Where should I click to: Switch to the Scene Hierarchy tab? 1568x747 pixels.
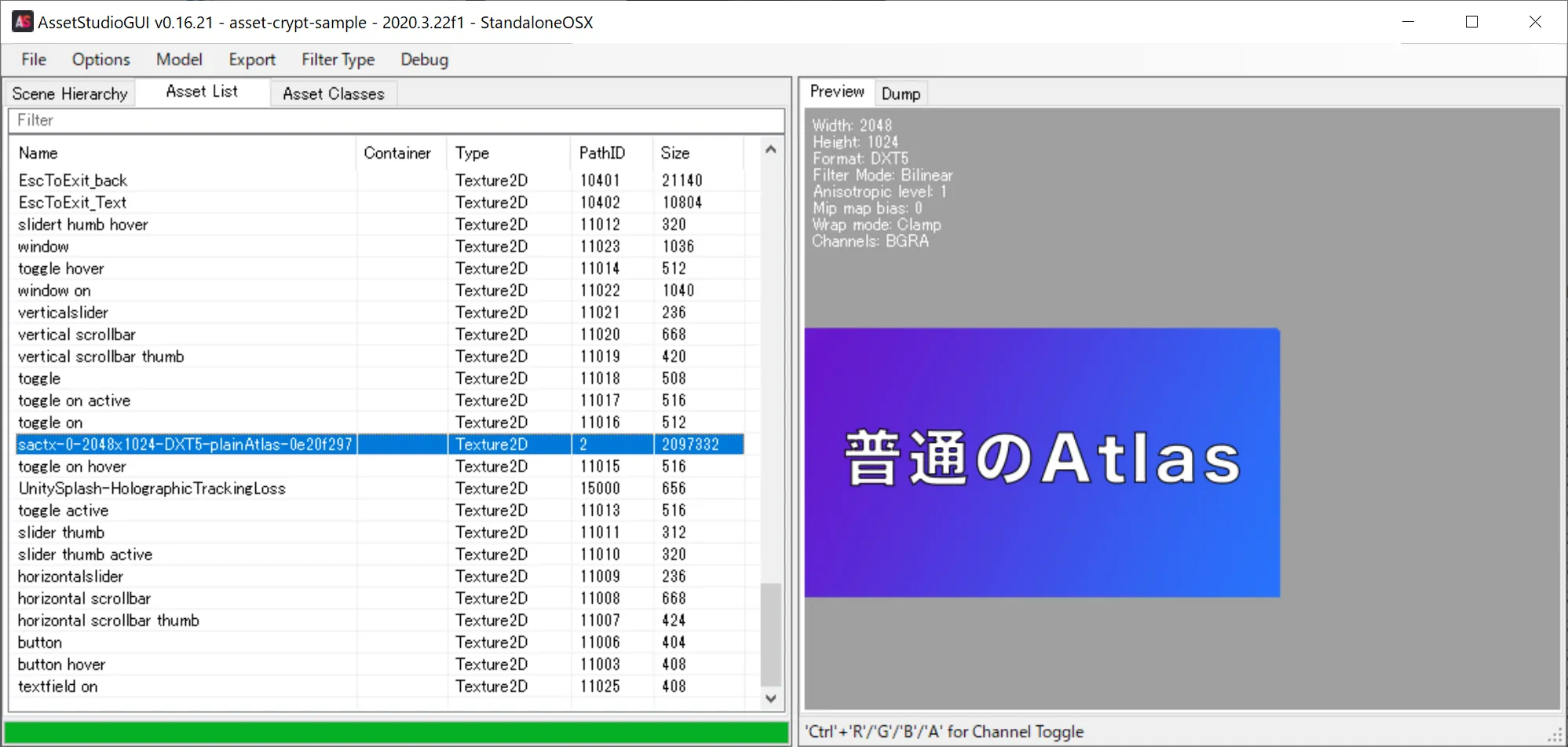(69, 93)
